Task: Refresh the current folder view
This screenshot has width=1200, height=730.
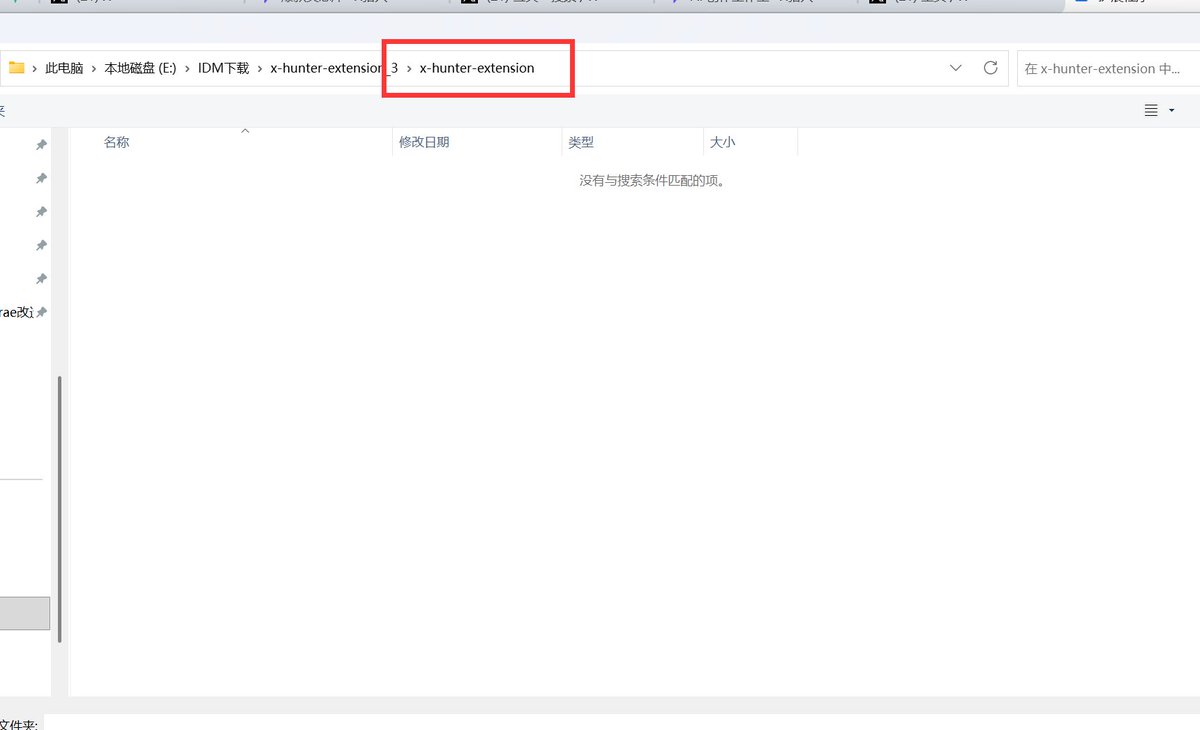Action: click(x=991, y=68)
